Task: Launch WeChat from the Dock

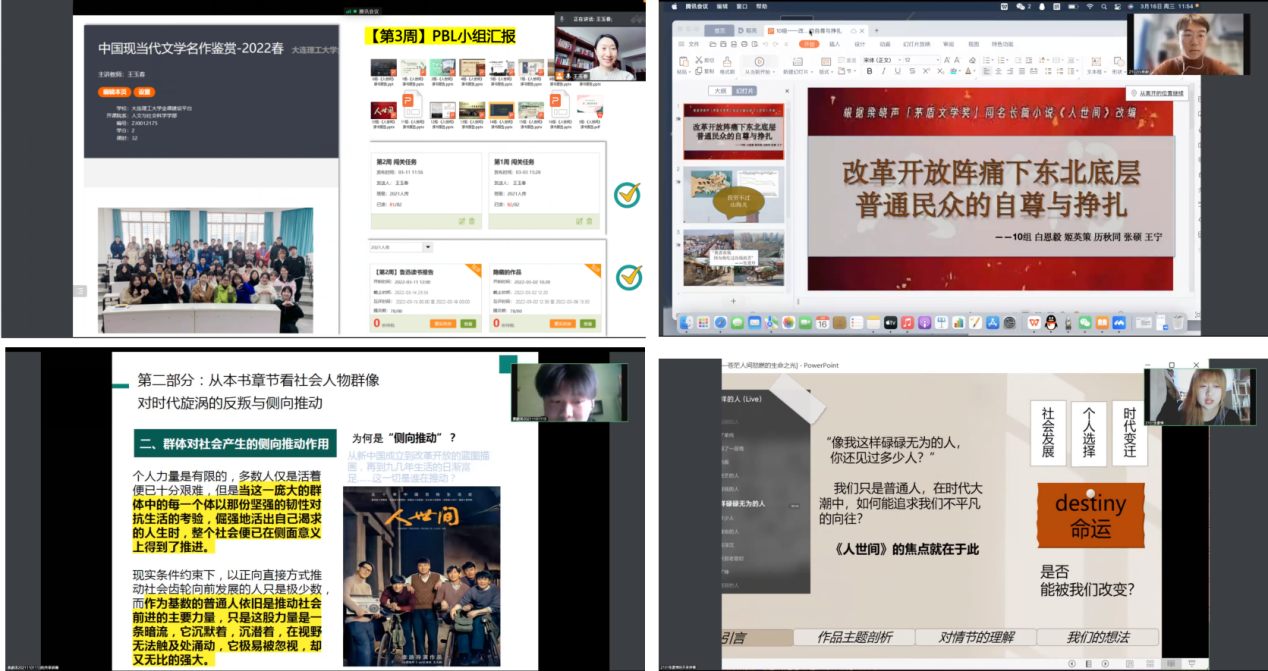Action: click(1083, 321)
